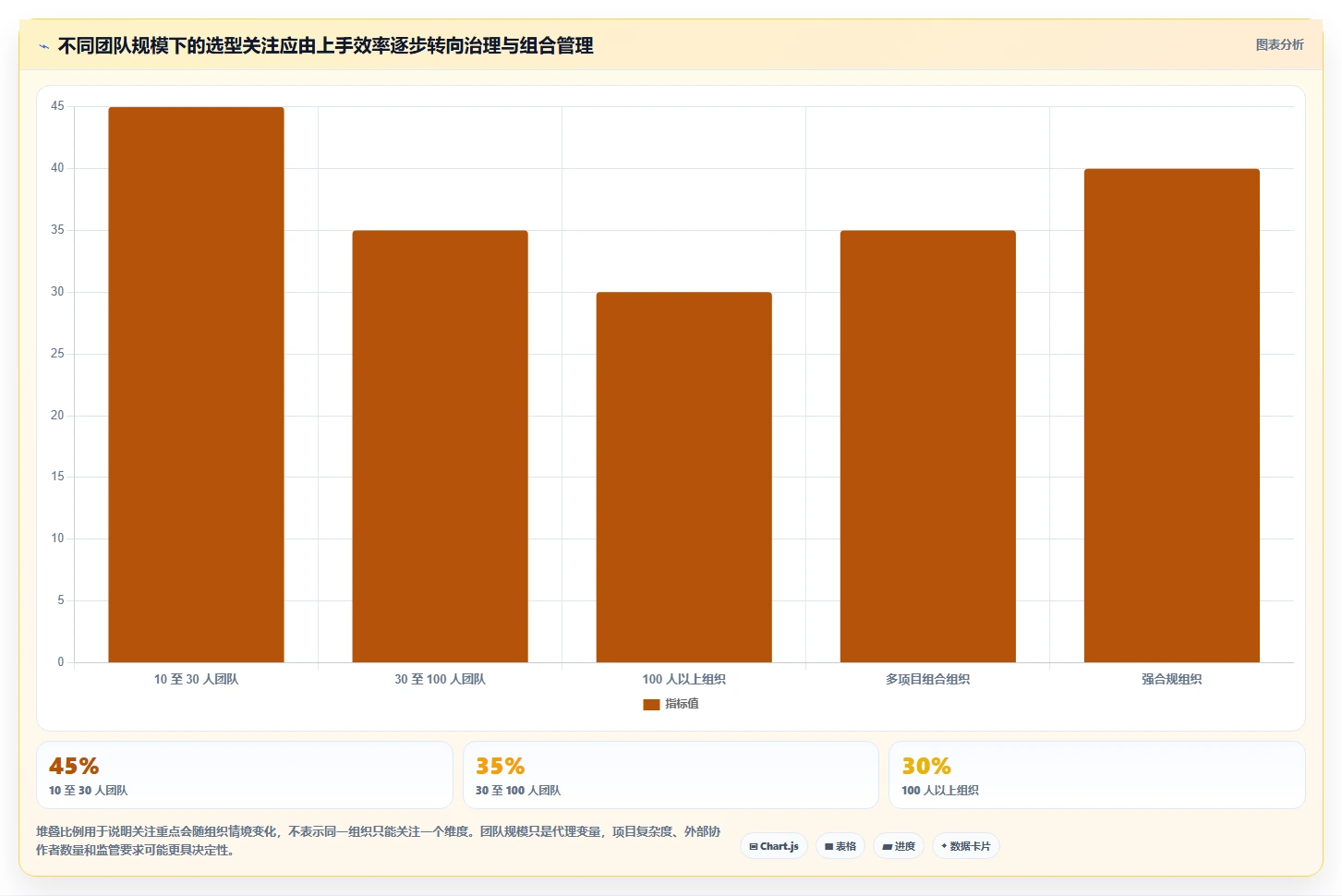This screenshot has height=896, width=1342.
Task: Click the 指标值 legend text
Action: [682, 704]
